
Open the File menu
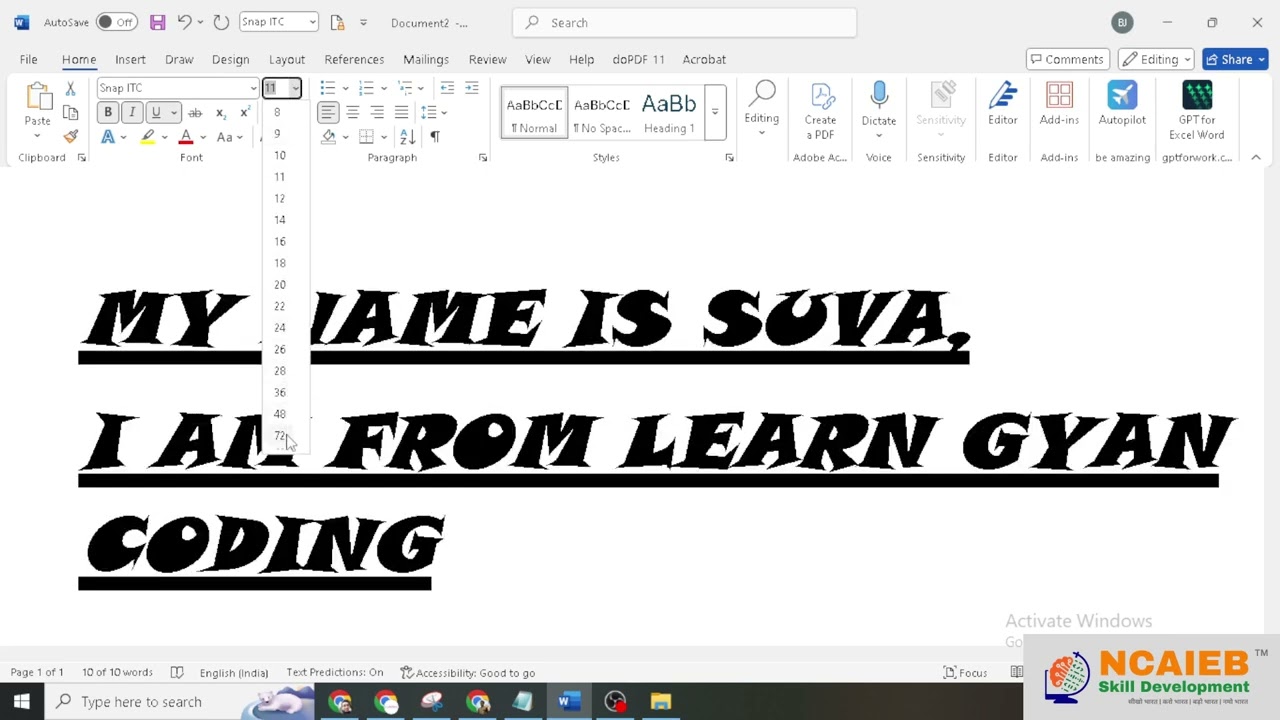pos(29,59)
